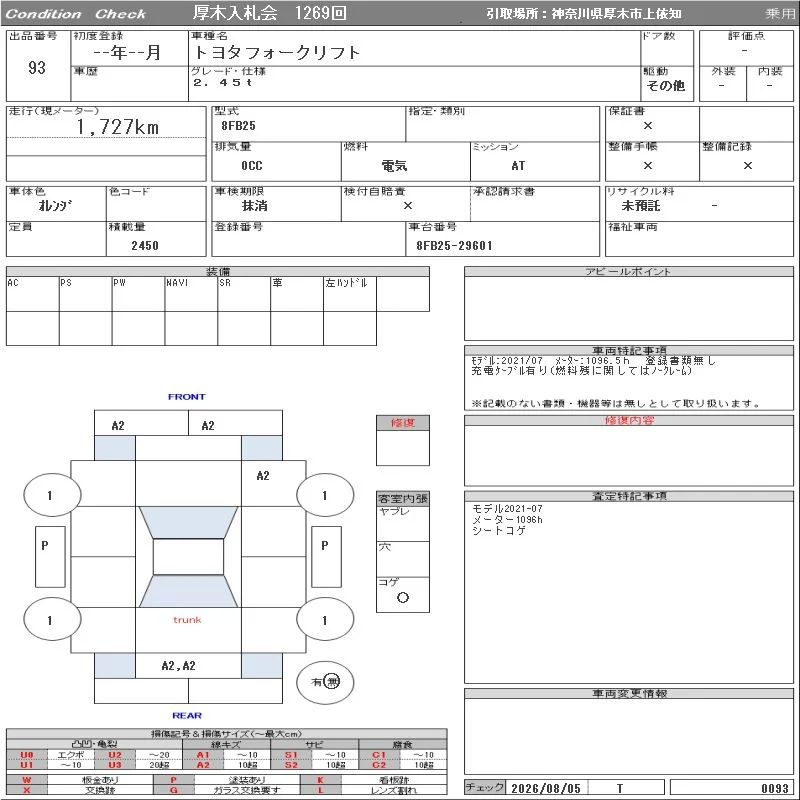Click the trunk label on the diagram
The height and width of the screenshot is (800, 800).
coord(187,620)
